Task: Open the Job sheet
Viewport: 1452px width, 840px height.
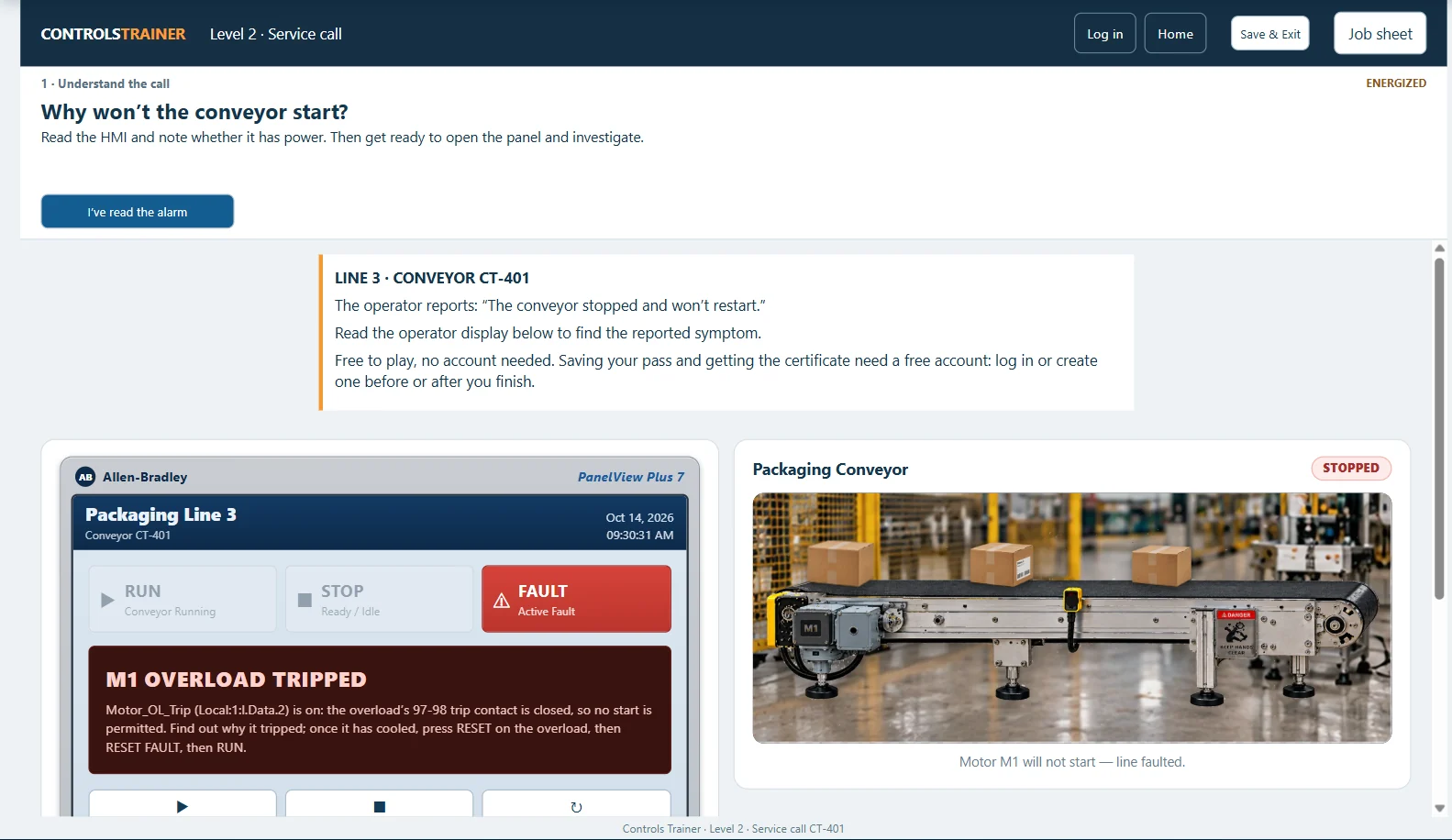Action: coord(1380,34)
